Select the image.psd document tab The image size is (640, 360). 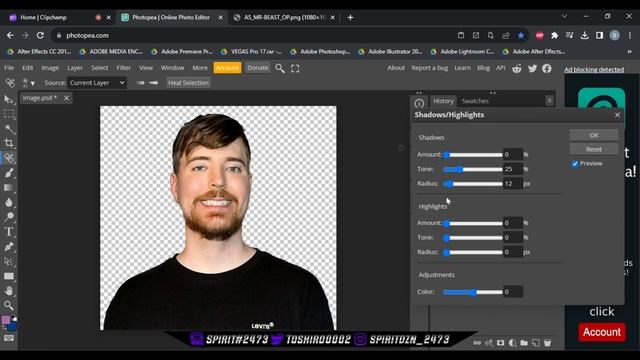pyautogui.click(x=40, y=98)
